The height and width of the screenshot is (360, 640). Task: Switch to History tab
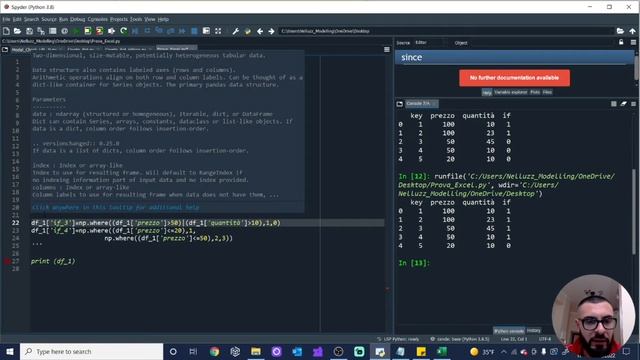pos(533,331)
